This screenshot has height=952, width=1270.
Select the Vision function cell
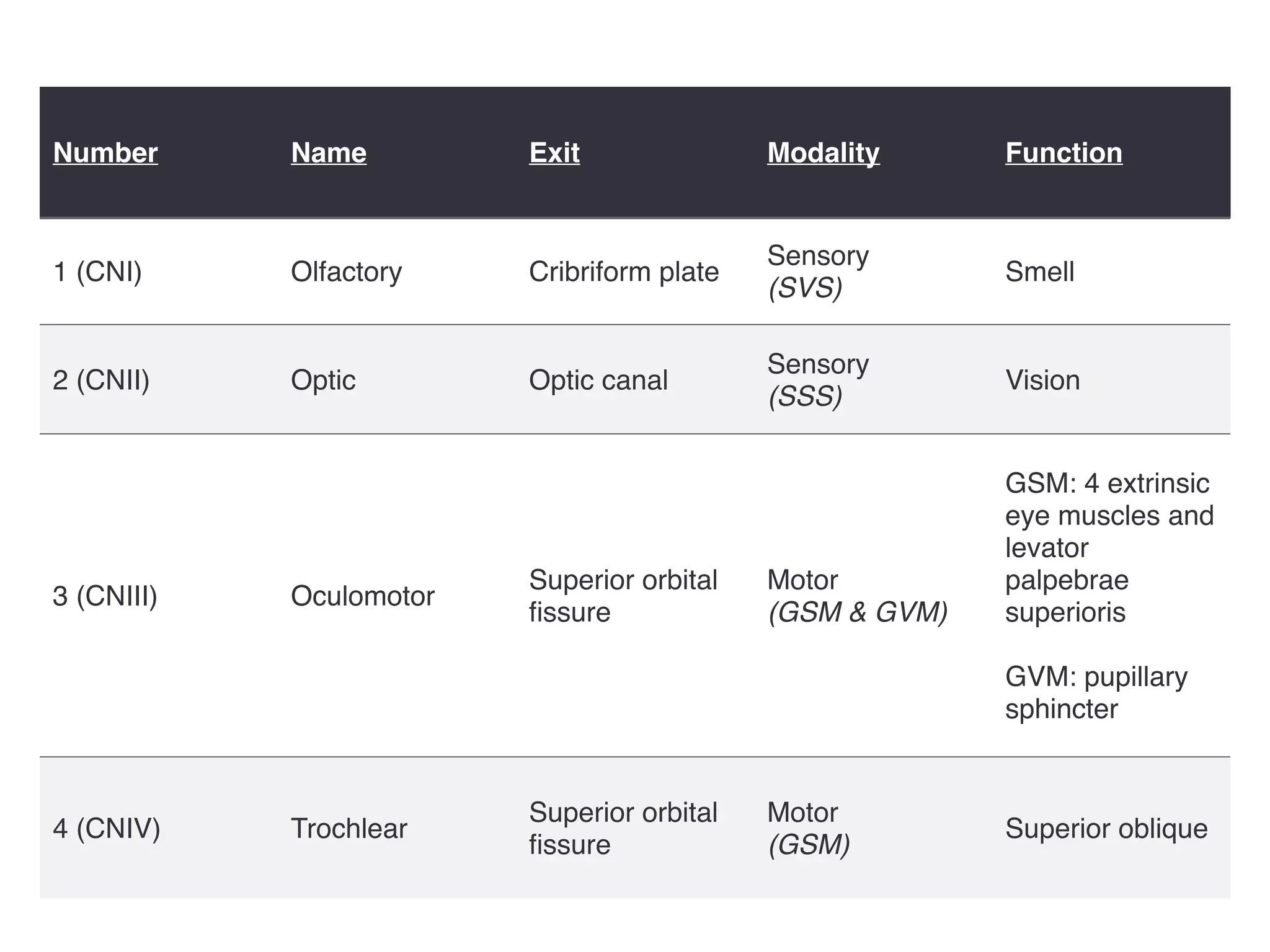[1042, 380]
